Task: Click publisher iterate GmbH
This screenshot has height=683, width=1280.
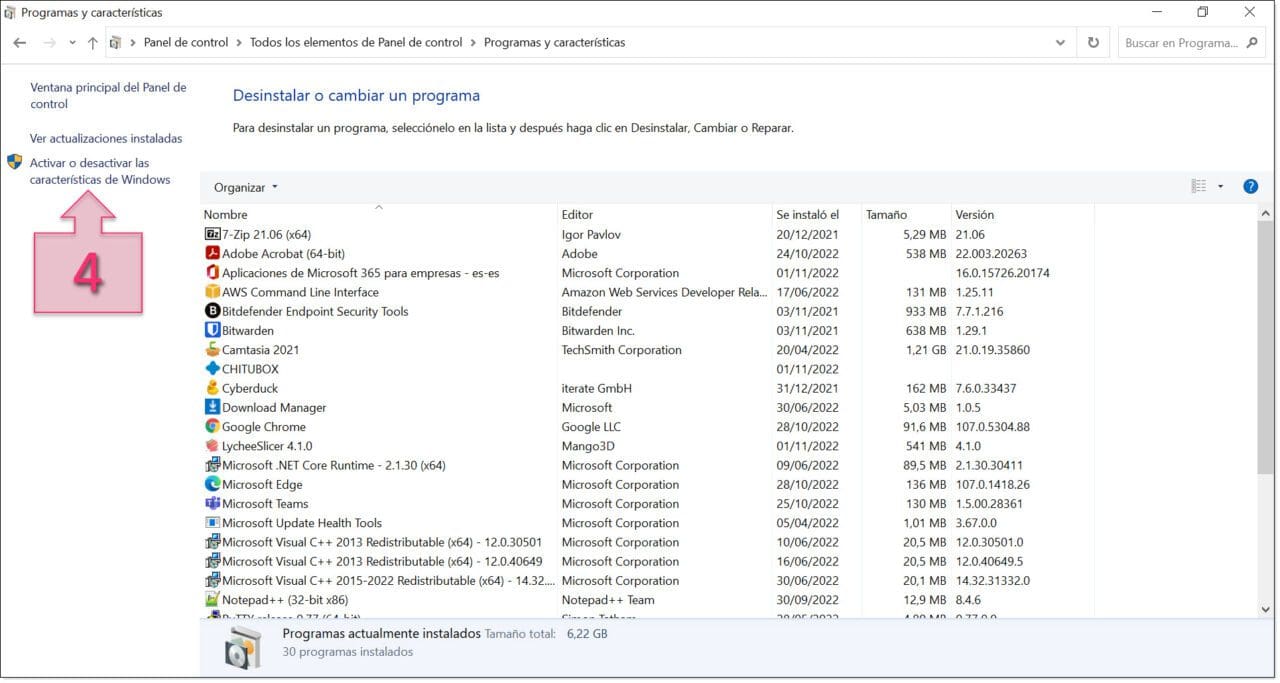Action: pos(597,388)
